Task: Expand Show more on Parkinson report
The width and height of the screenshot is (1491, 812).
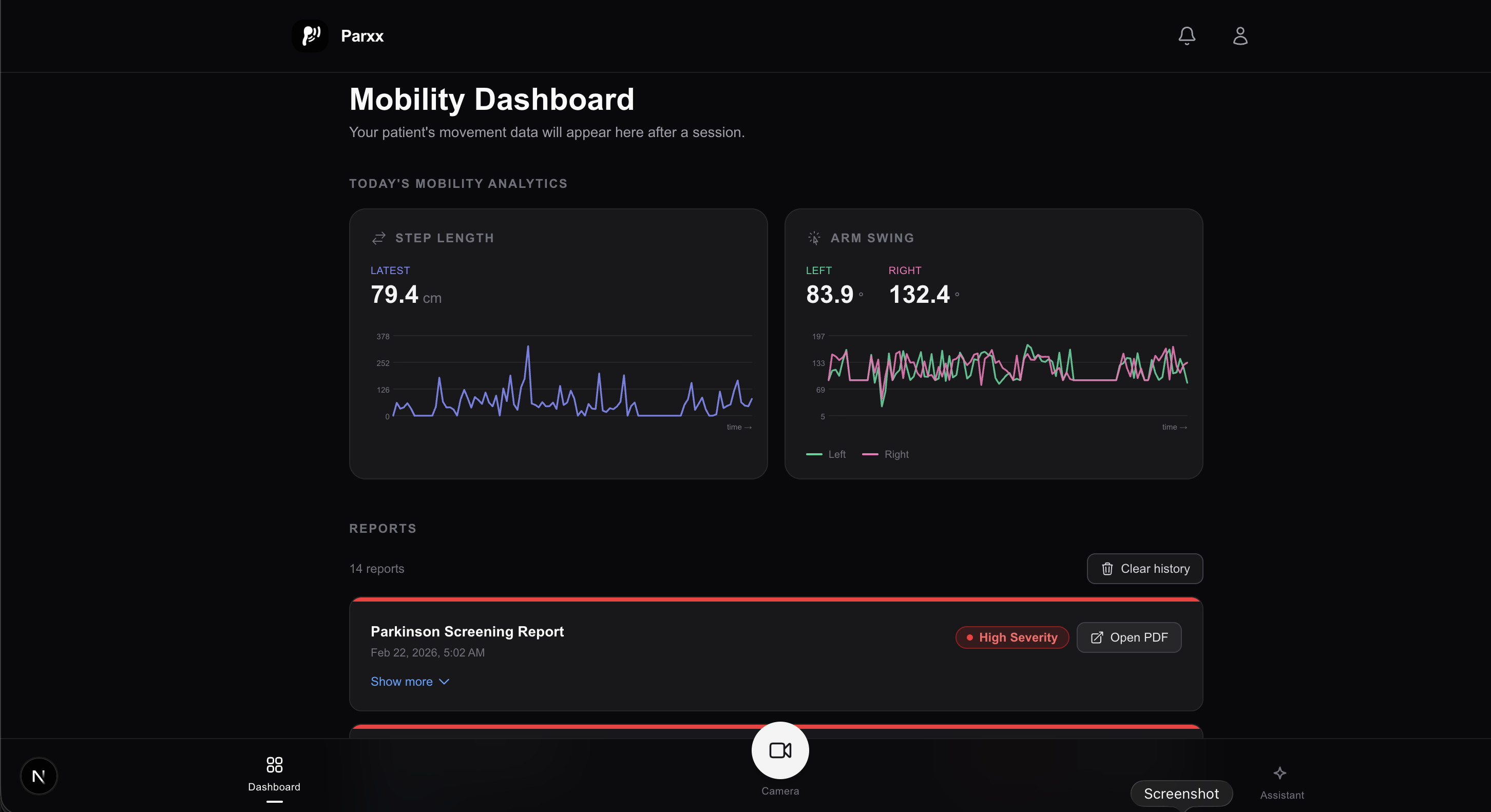Action: click(x=402, y=681)
